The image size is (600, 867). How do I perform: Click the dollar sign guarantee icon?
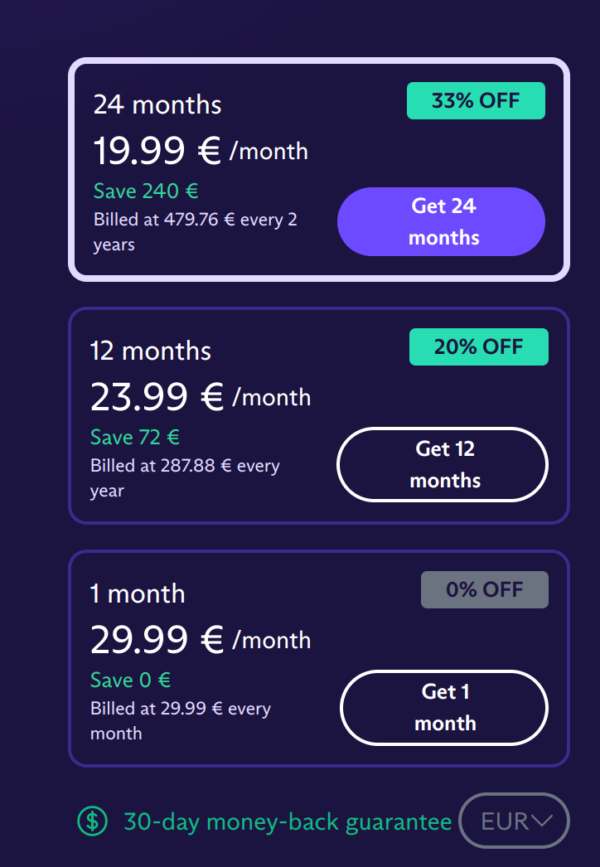[92, 821]
